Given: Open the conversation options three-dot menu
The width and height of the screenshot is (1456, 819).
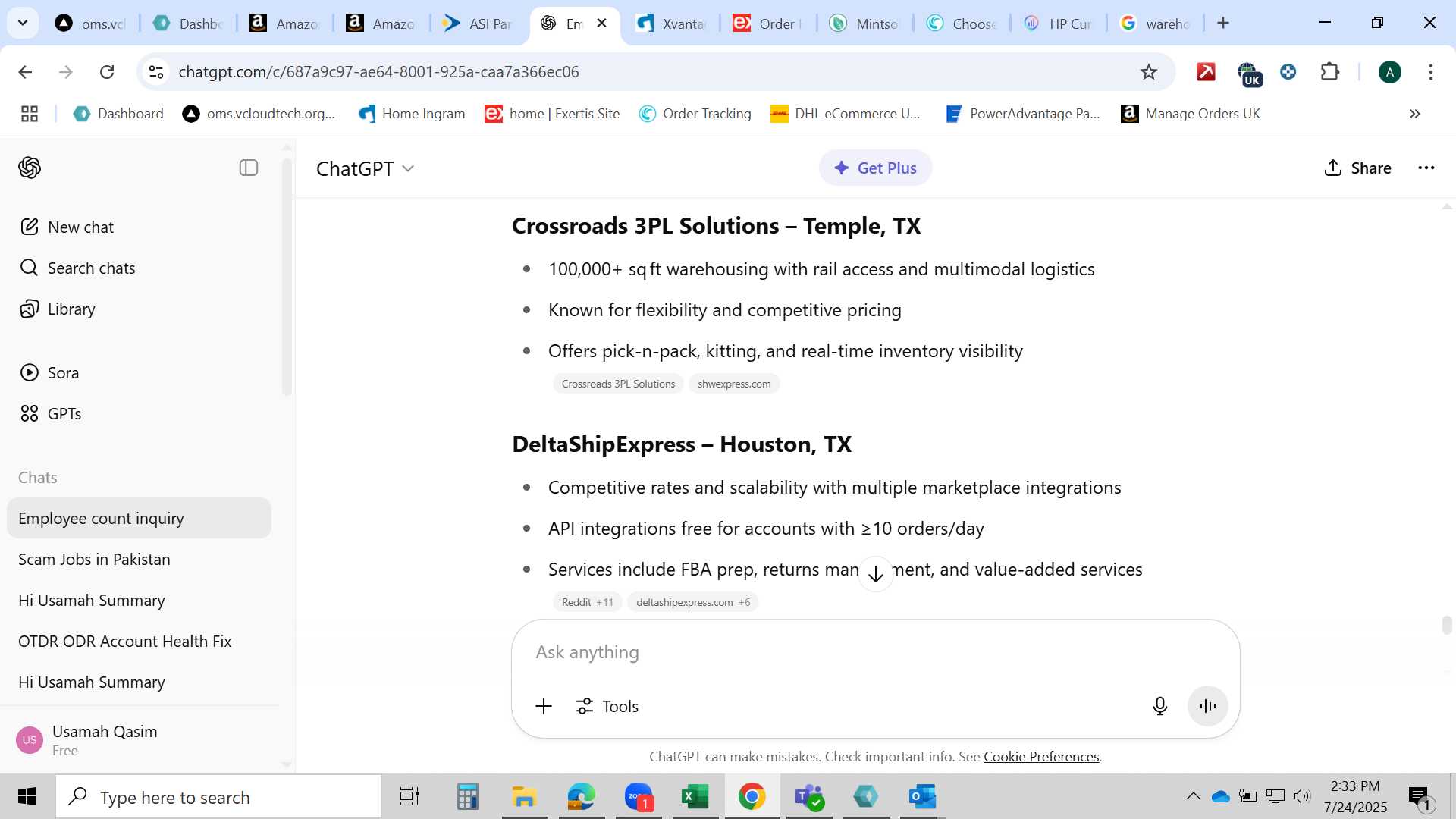Looking at the screenshot, I should pyautogui.click(x=1426, y=168).
